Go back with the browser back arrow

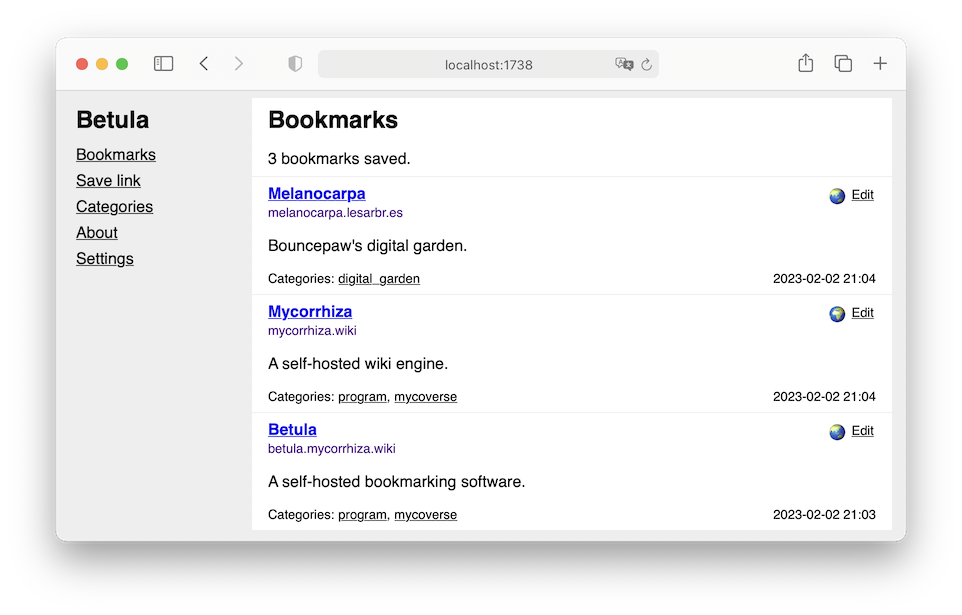pos(204,64)
